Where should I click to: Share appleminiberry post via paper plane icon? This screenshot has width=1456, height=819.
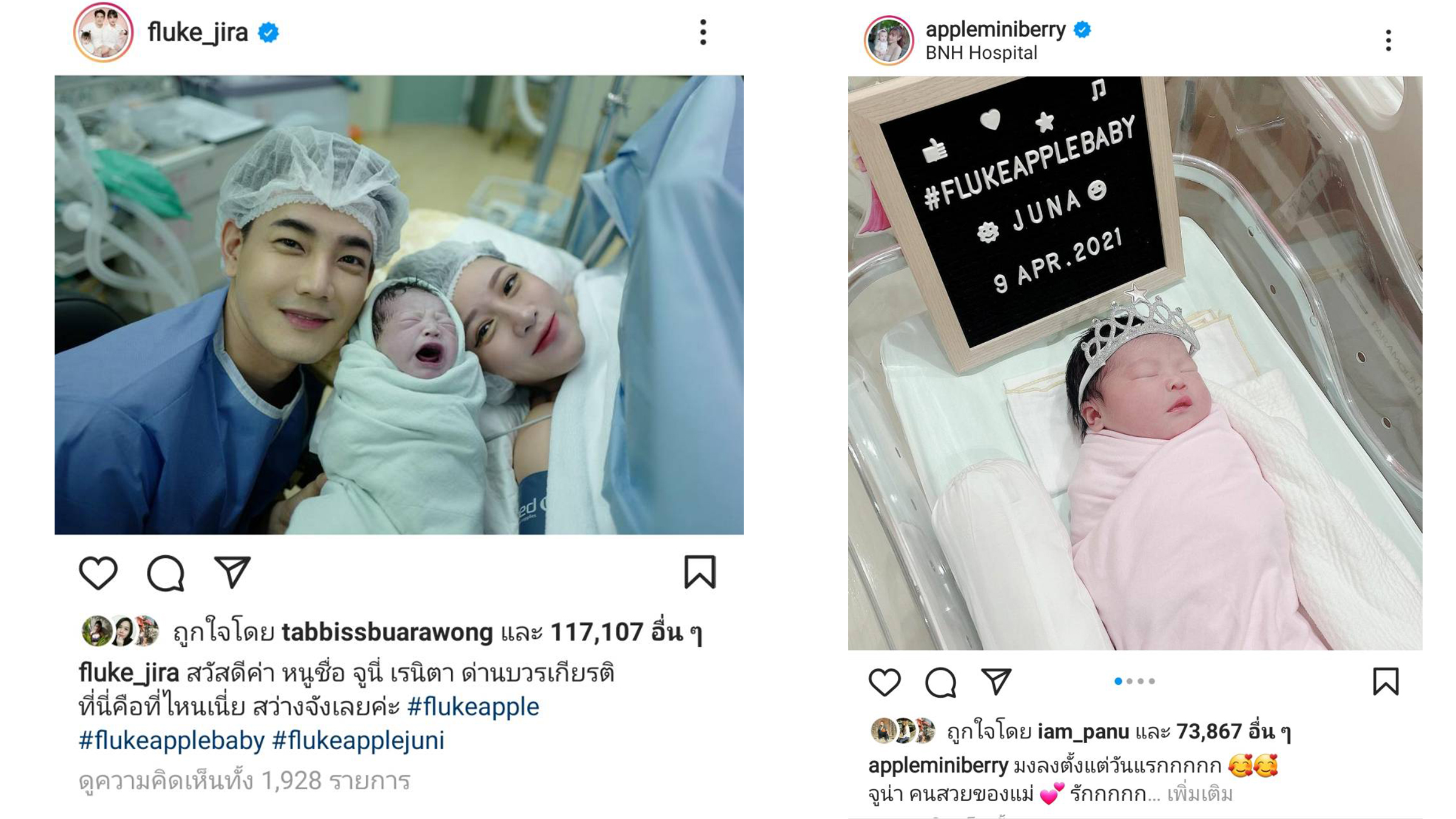996,681
